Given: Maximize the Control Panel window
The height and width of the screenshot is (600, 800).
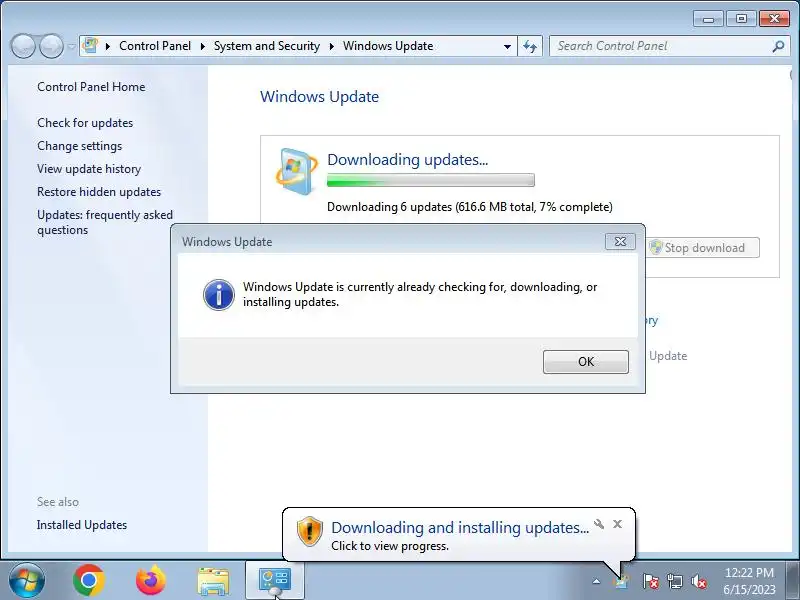Looking at the screenshot, I should tap(741, 19).
